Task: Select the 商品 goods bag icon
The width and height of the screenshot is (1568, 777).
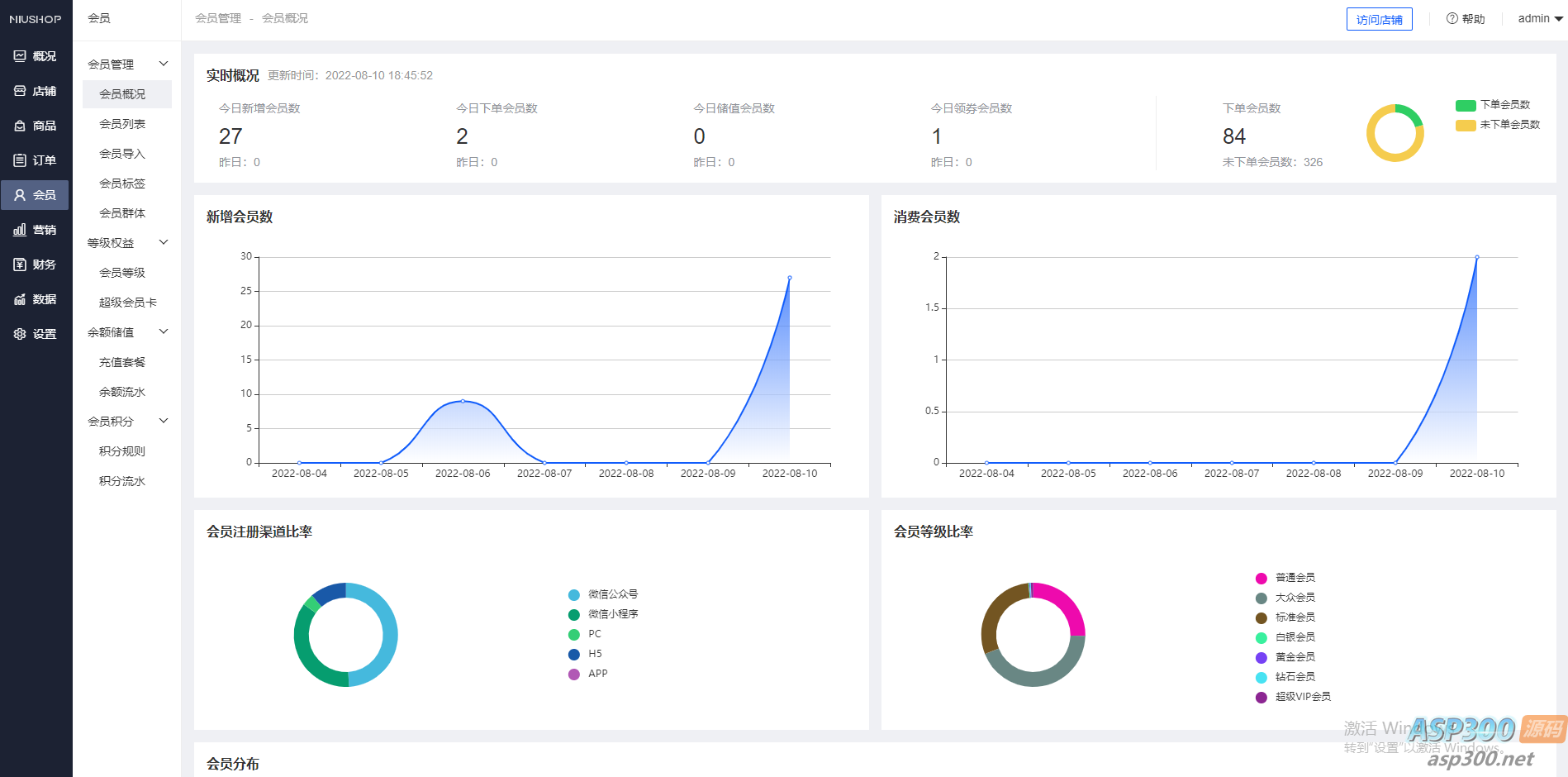Action: (x=20, y=126)
